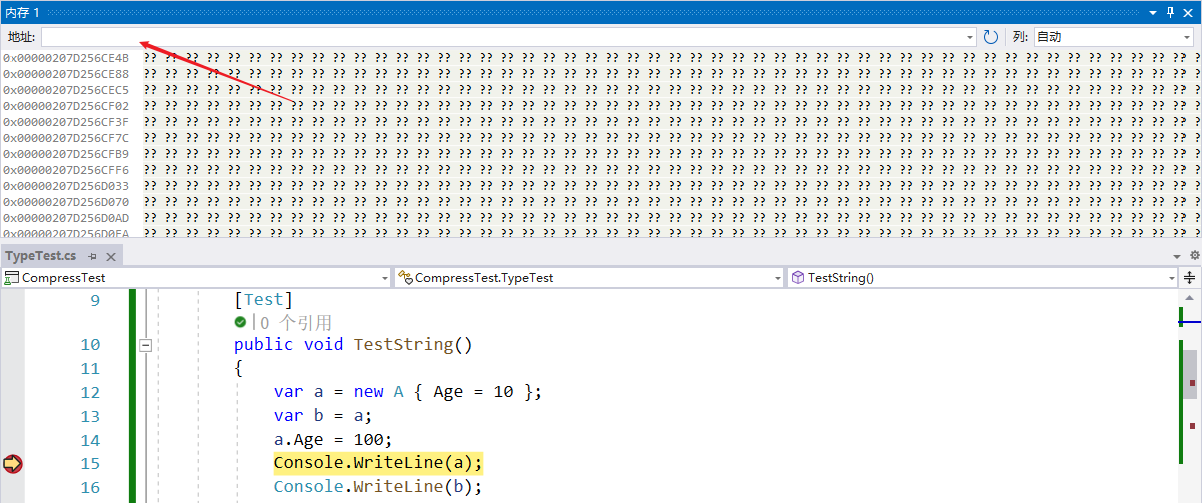Click the 0 个引用 CodeLens link
The width and height of the screenshot is (1202, 503).
(x=296, y=323)
